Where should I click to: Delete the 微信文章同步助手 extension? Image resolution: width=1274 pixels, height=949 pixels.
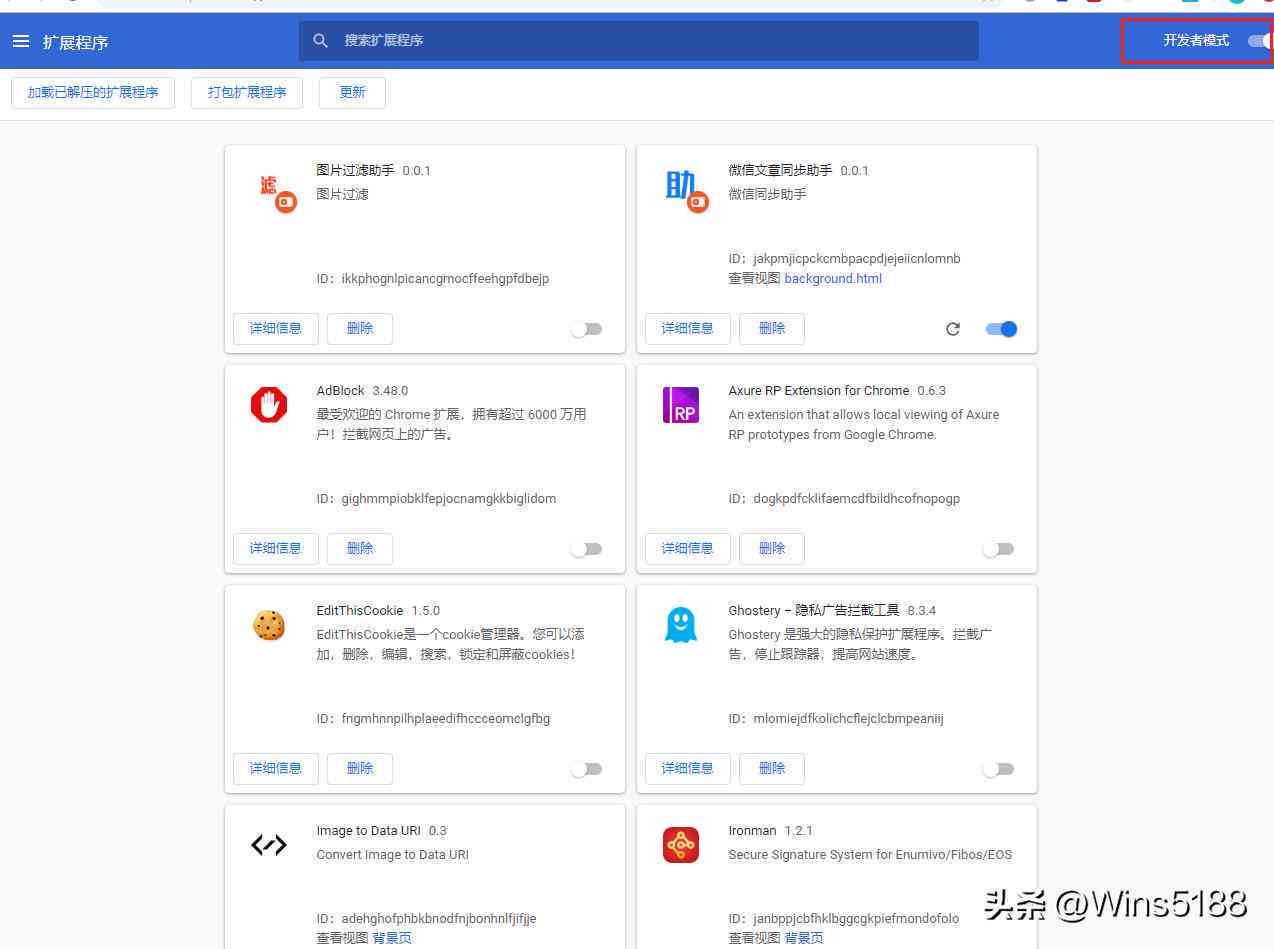coord(772,328)
